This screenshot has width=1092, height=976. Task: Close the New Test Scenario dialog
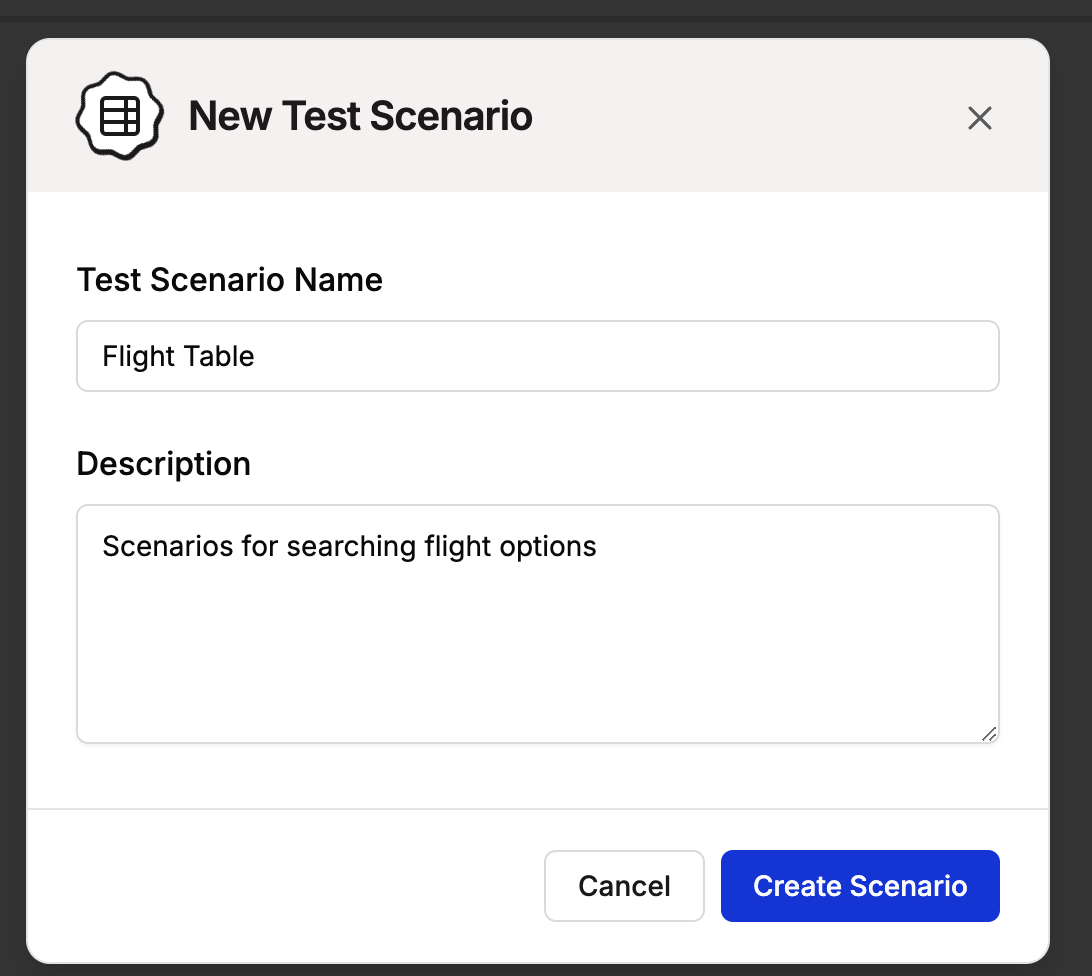[979, 118]
